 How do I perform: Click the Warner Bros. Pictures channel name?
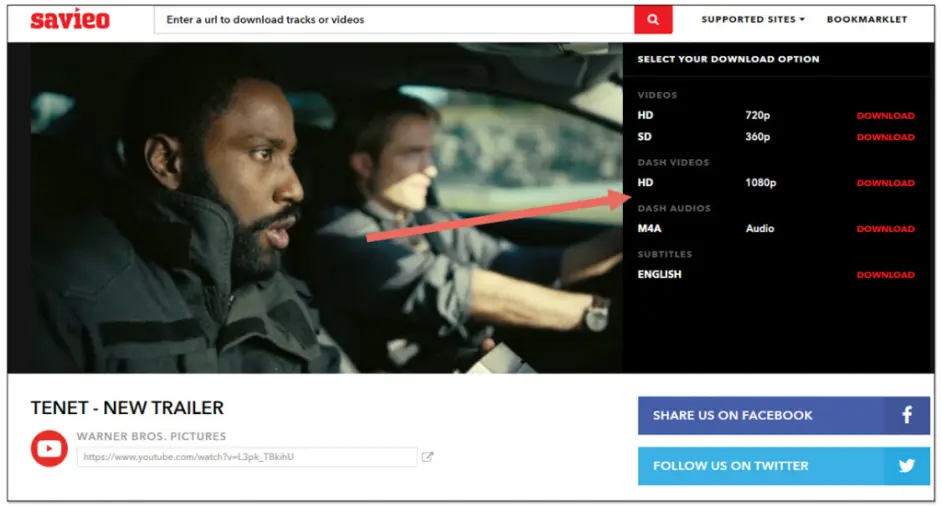tap(151, 436)
